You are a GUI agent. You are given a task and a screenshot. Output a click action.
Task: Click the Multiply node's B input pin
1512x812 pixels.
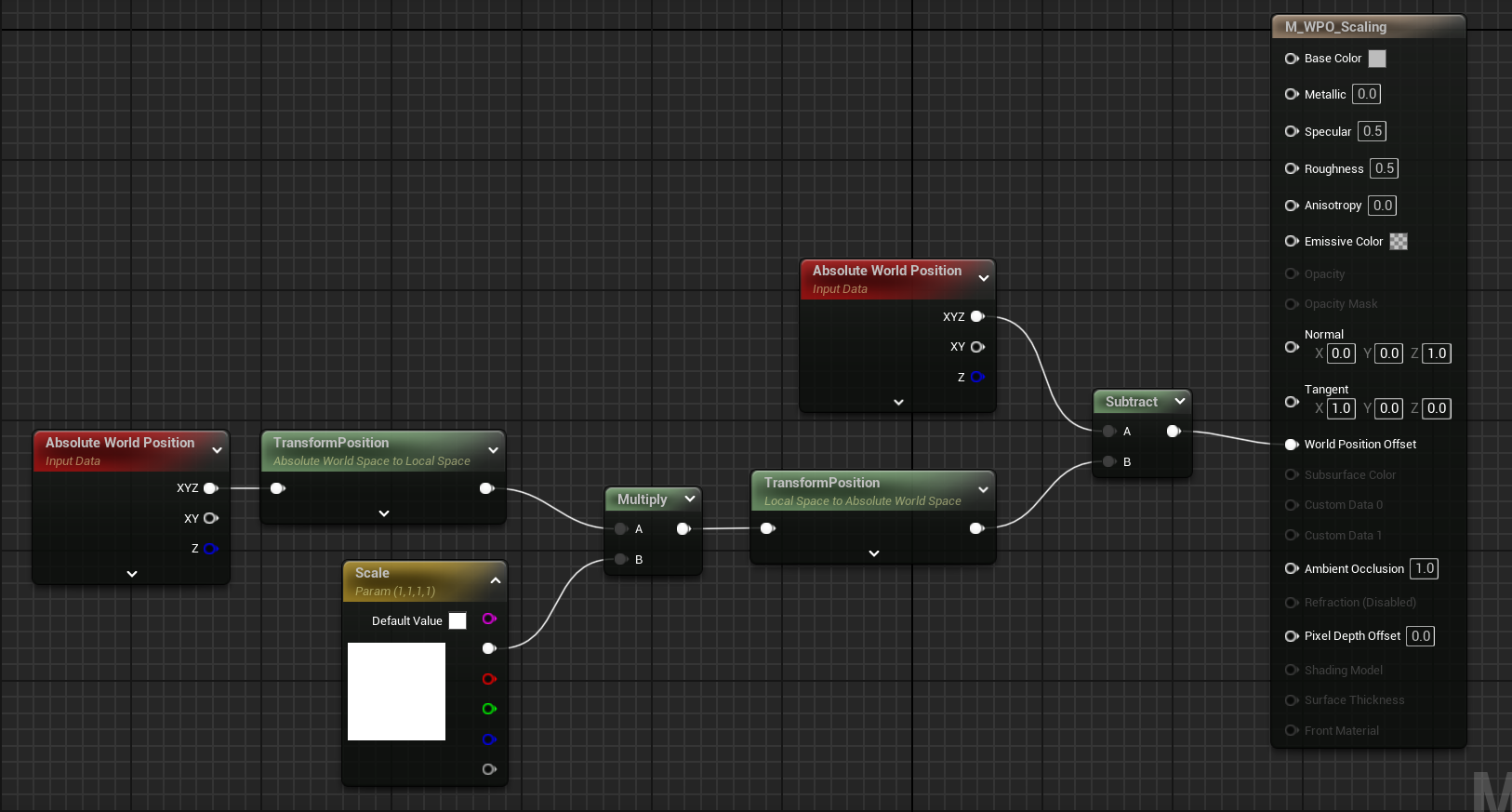tap(621, 559)
